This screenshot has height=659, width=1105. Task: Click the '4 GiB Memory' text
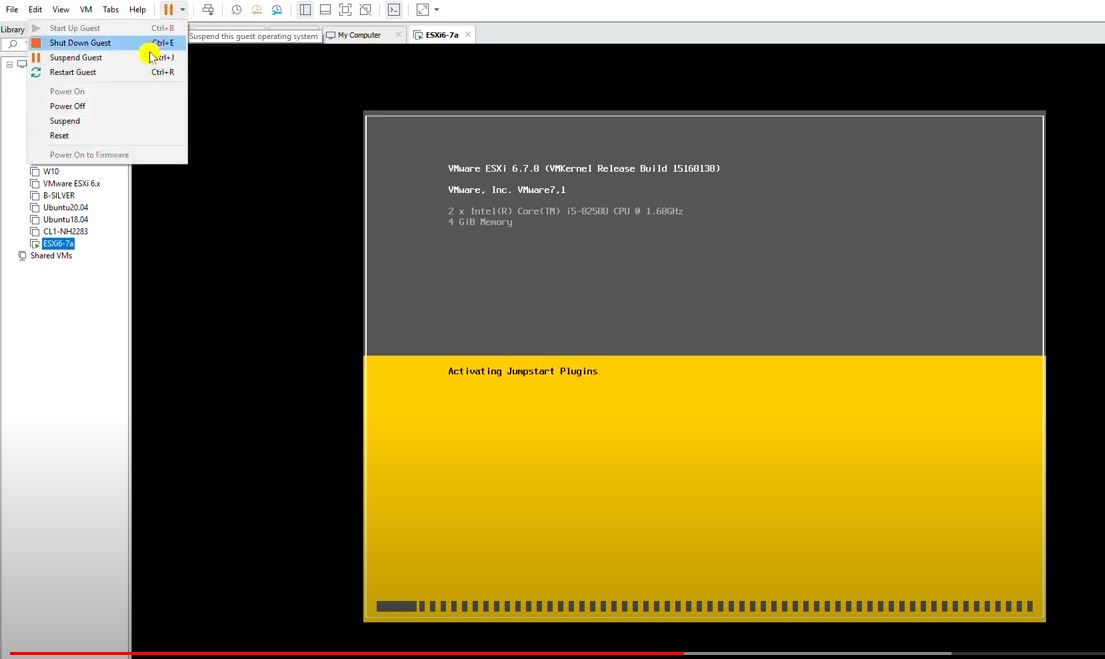[x=480, y=222]
